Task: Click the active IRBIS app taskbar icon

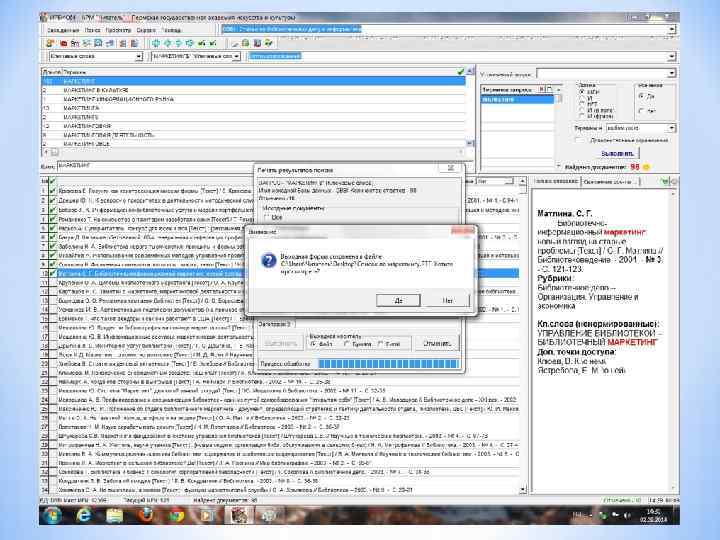Action: 238,515
